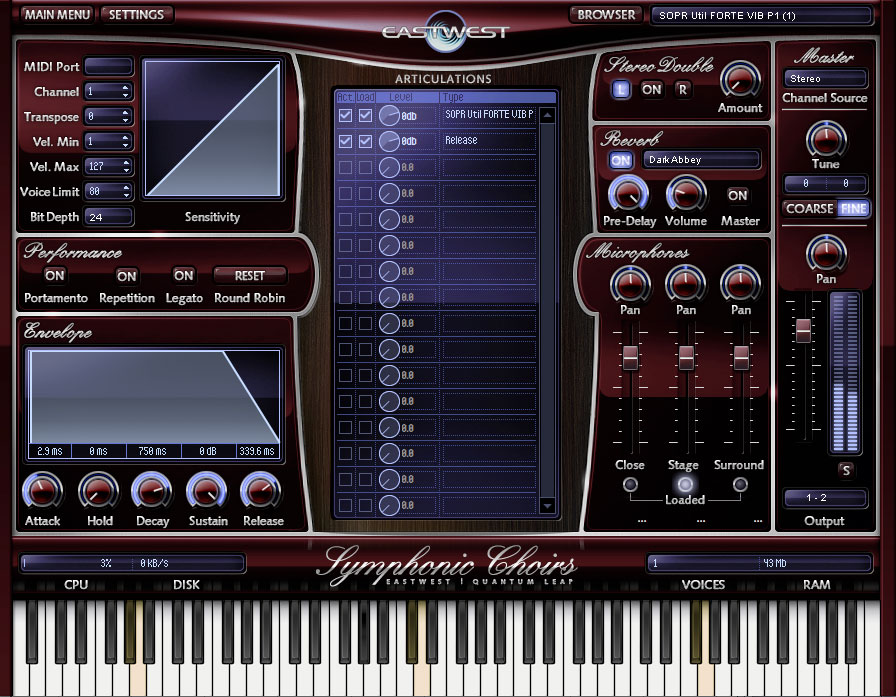
Task: Click the Reverb Volume knob
Action: 685,194
